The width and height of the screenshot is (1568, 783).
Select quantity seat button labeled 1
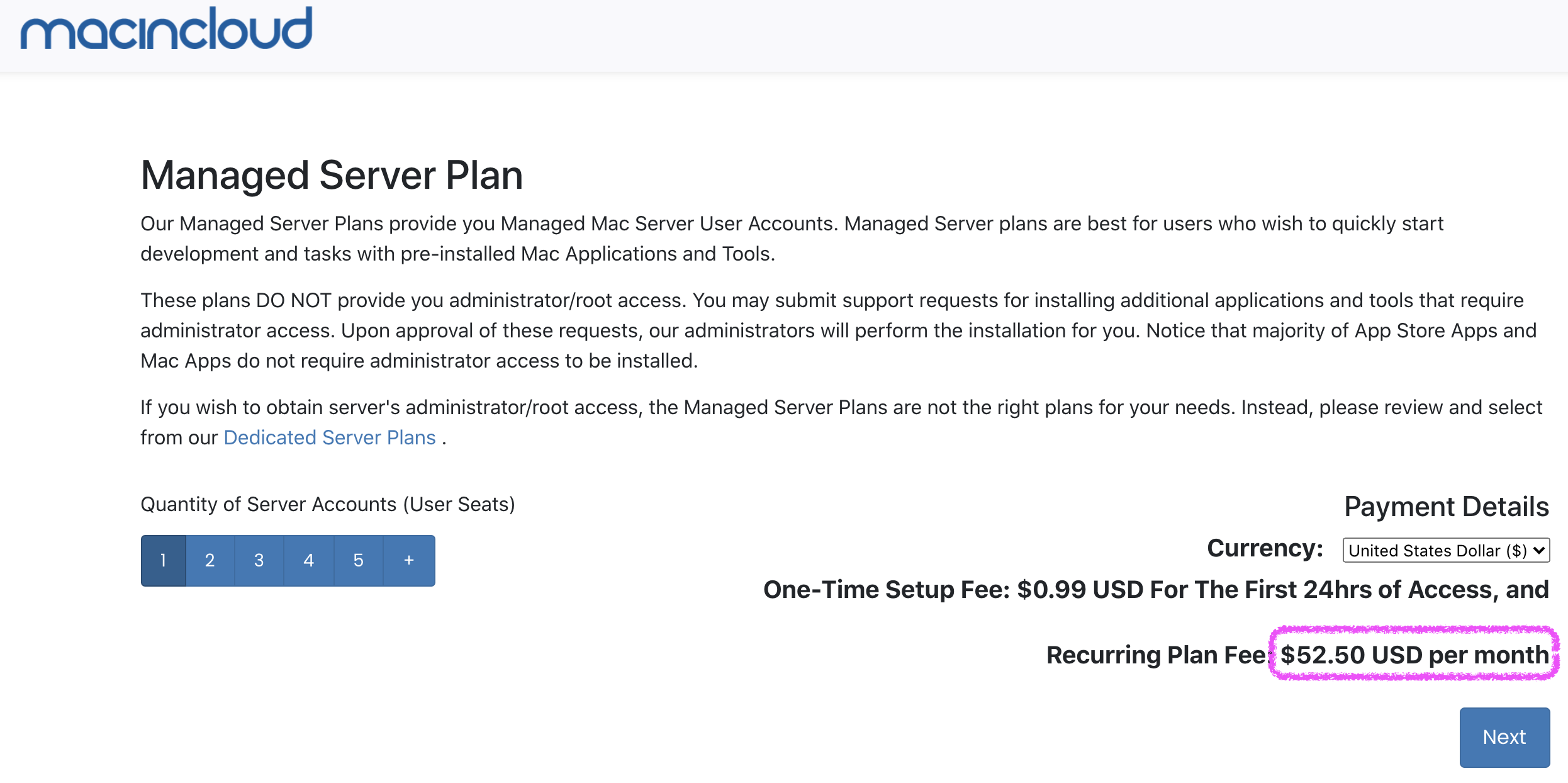pyautogui.click(x=162, y=559)
